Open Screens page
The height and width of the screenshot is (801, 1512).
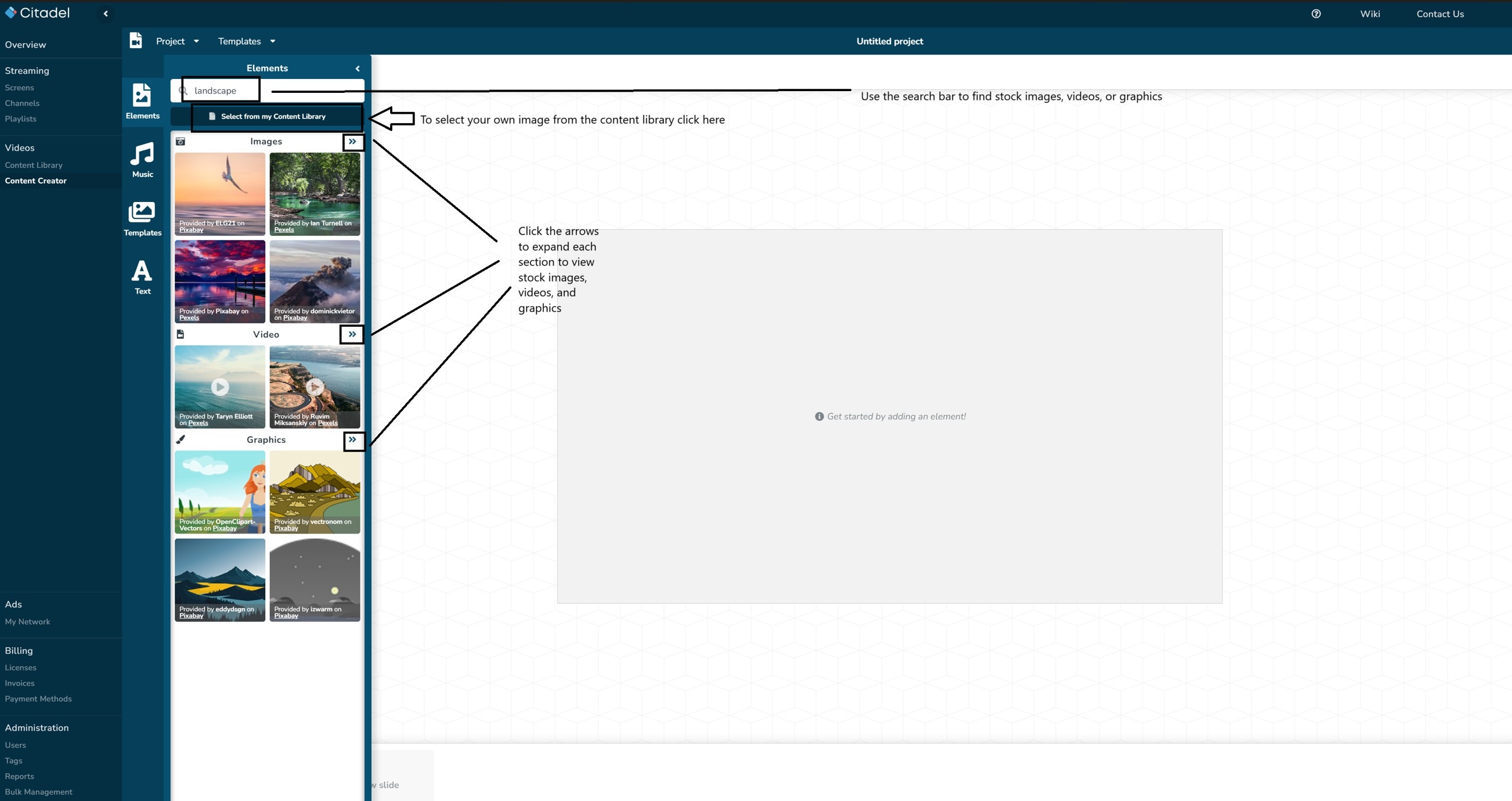19,88
